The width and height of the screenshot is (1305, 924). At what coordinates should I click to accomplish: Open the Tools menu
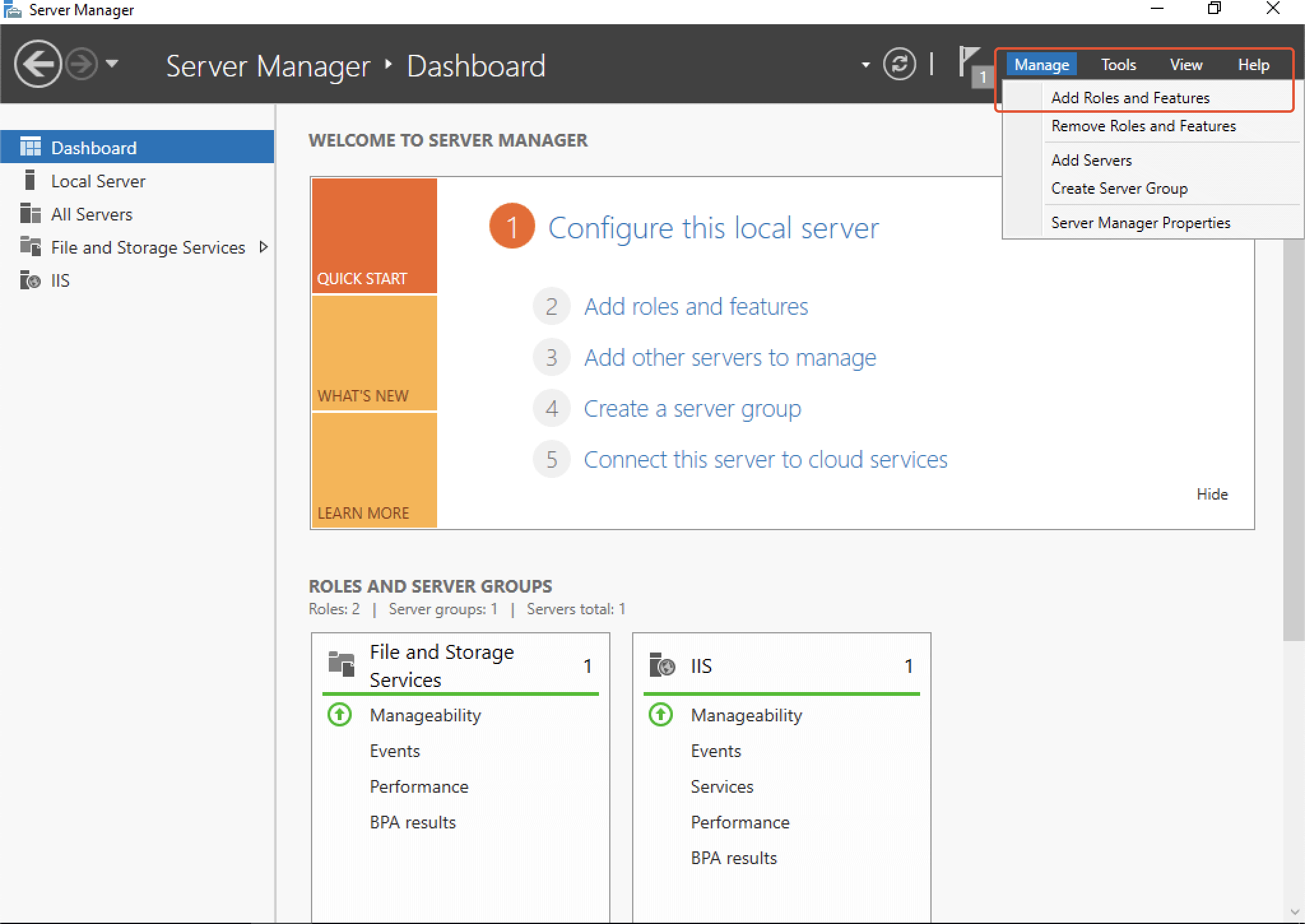(1118, 64)
